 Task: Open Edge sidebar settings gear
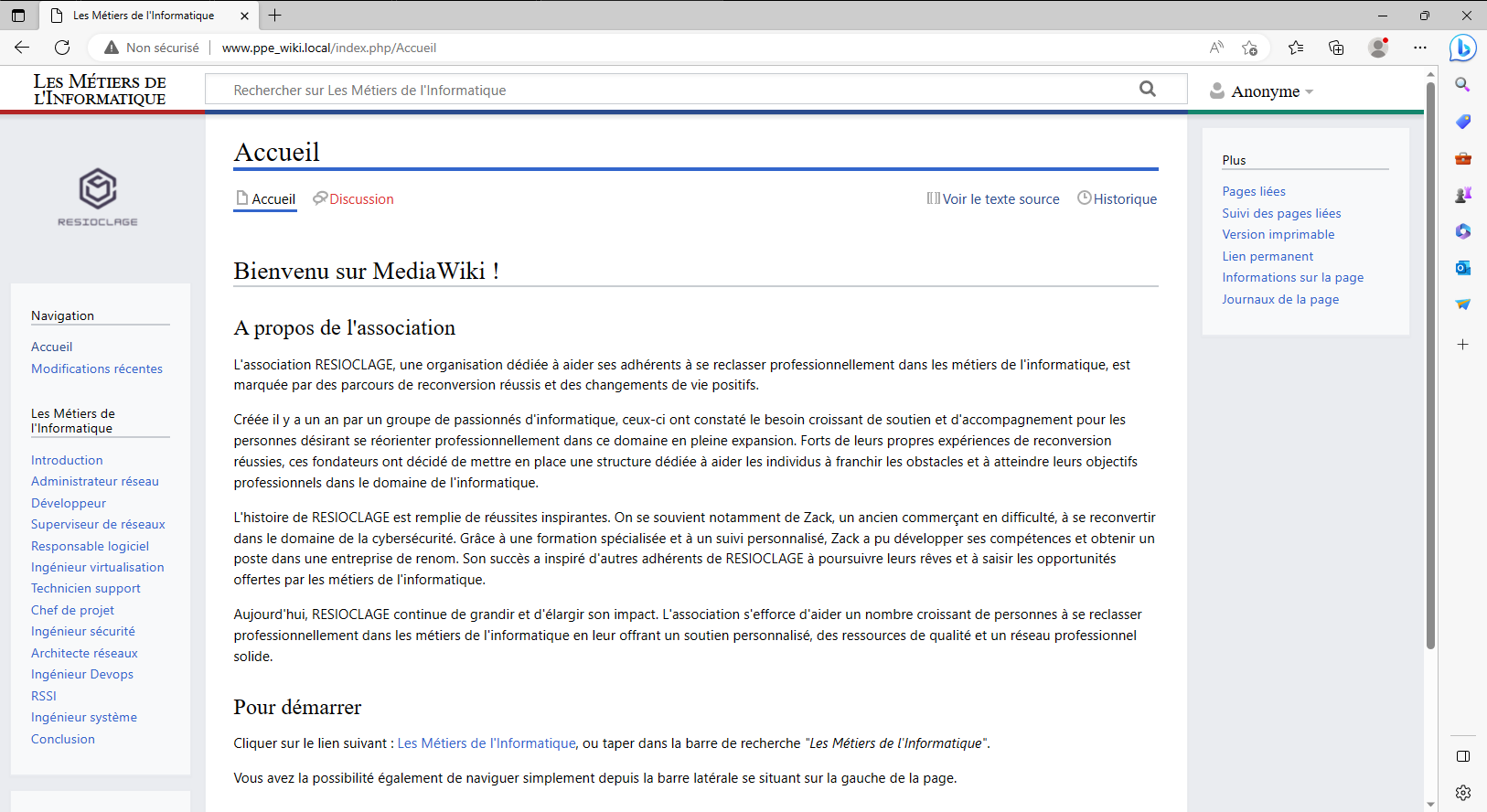pos(1462,793)
